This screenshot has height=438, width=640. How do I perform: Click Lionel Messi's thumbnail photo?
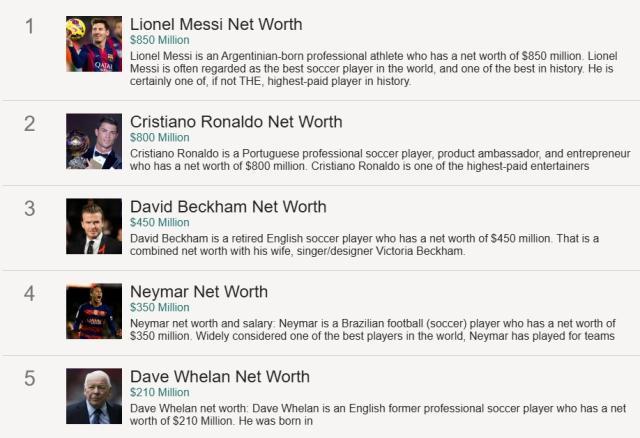(94, 44)
